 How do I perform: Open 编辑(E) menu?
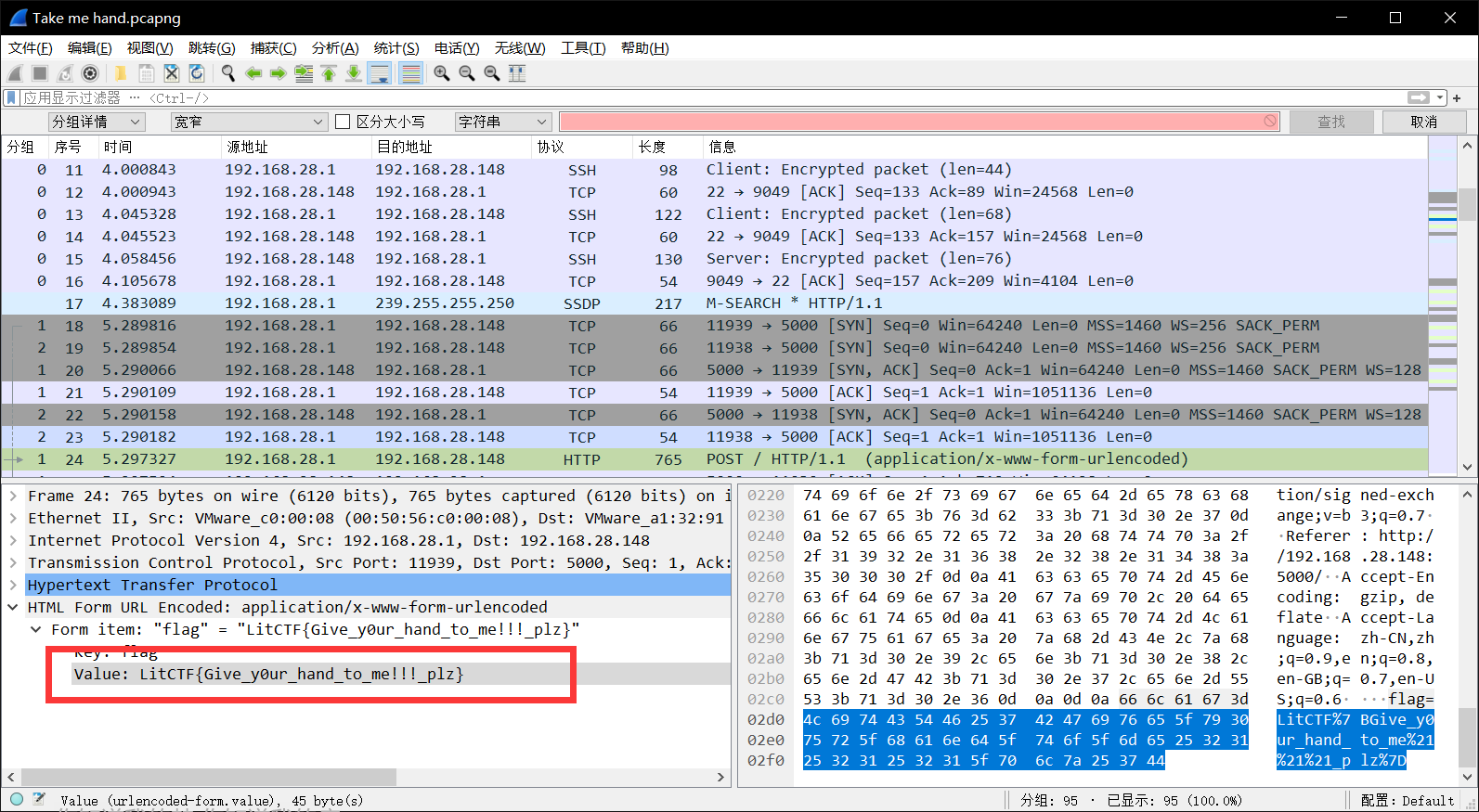[89, 48]
